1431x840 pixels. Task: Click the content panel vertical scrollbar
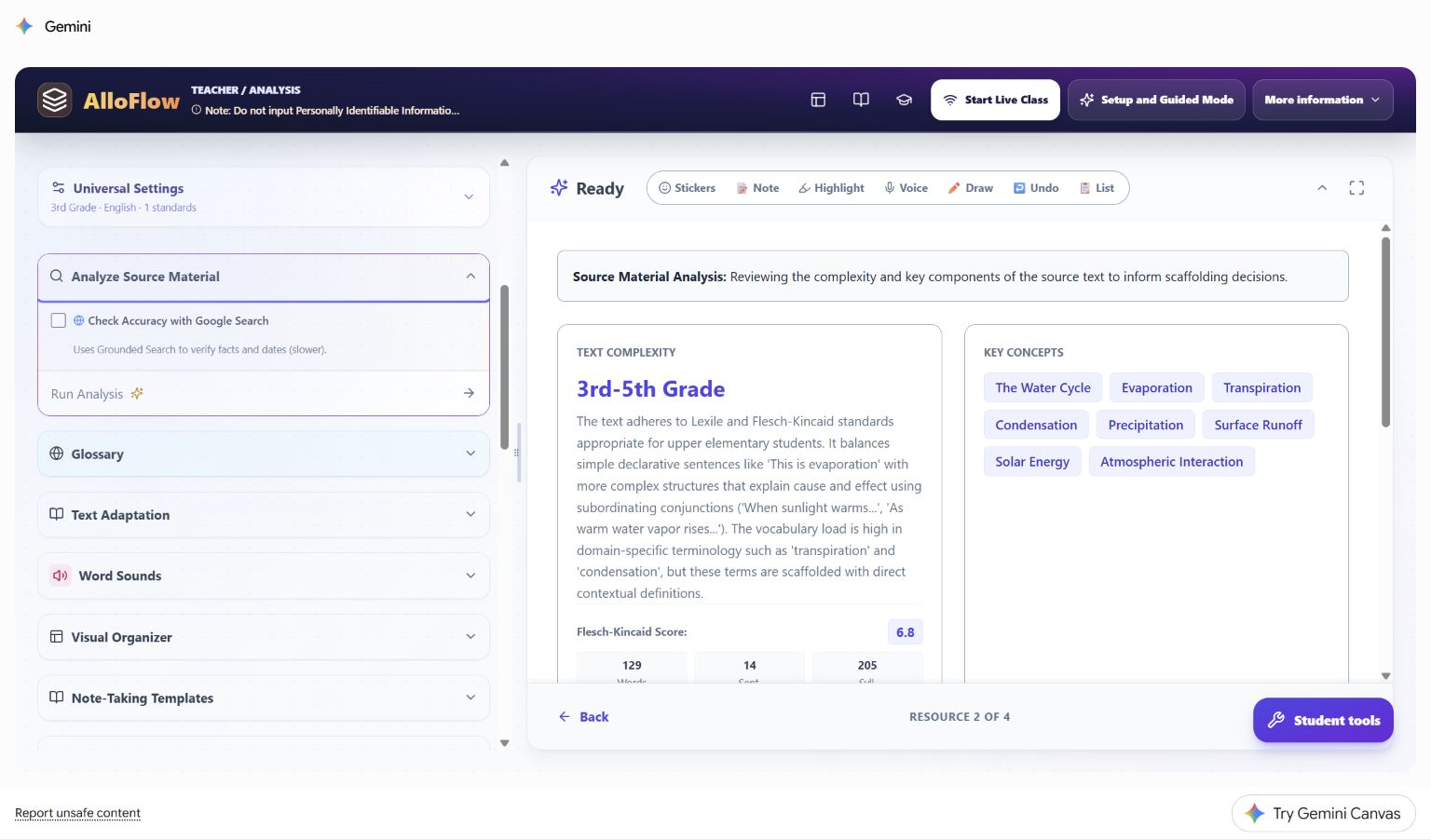(x=1385, y=332)
